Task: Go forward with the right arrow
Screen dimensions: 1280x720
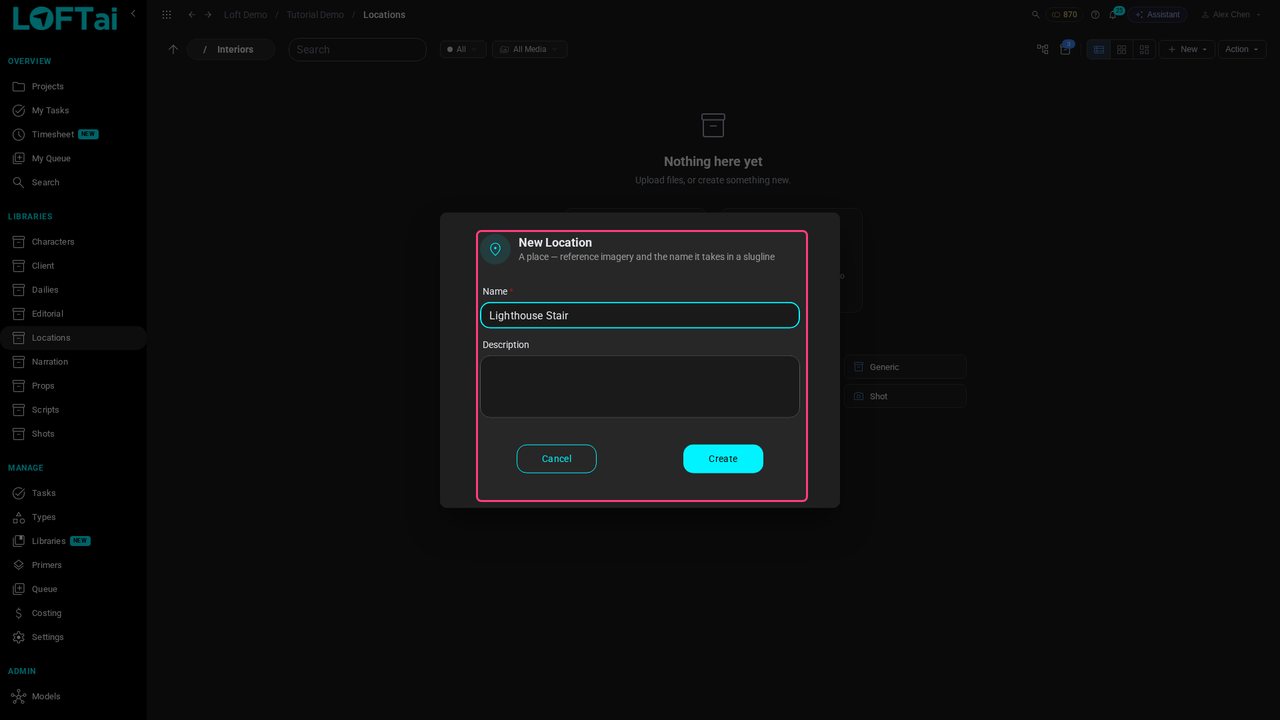Action: point(208,15)
